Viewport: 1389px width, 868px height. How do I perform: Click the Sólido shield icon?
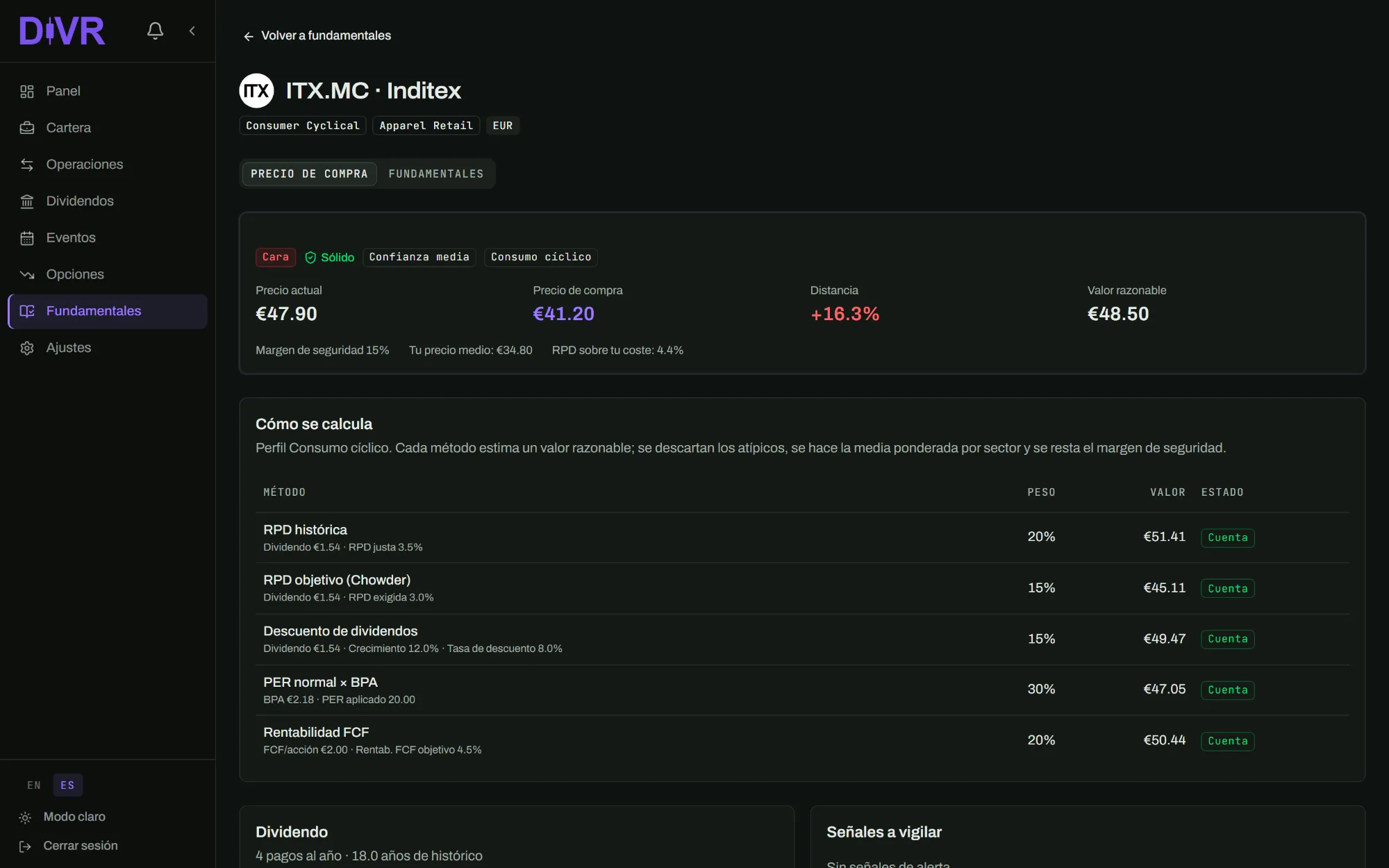pyautogui.click(x=310, y=258)
